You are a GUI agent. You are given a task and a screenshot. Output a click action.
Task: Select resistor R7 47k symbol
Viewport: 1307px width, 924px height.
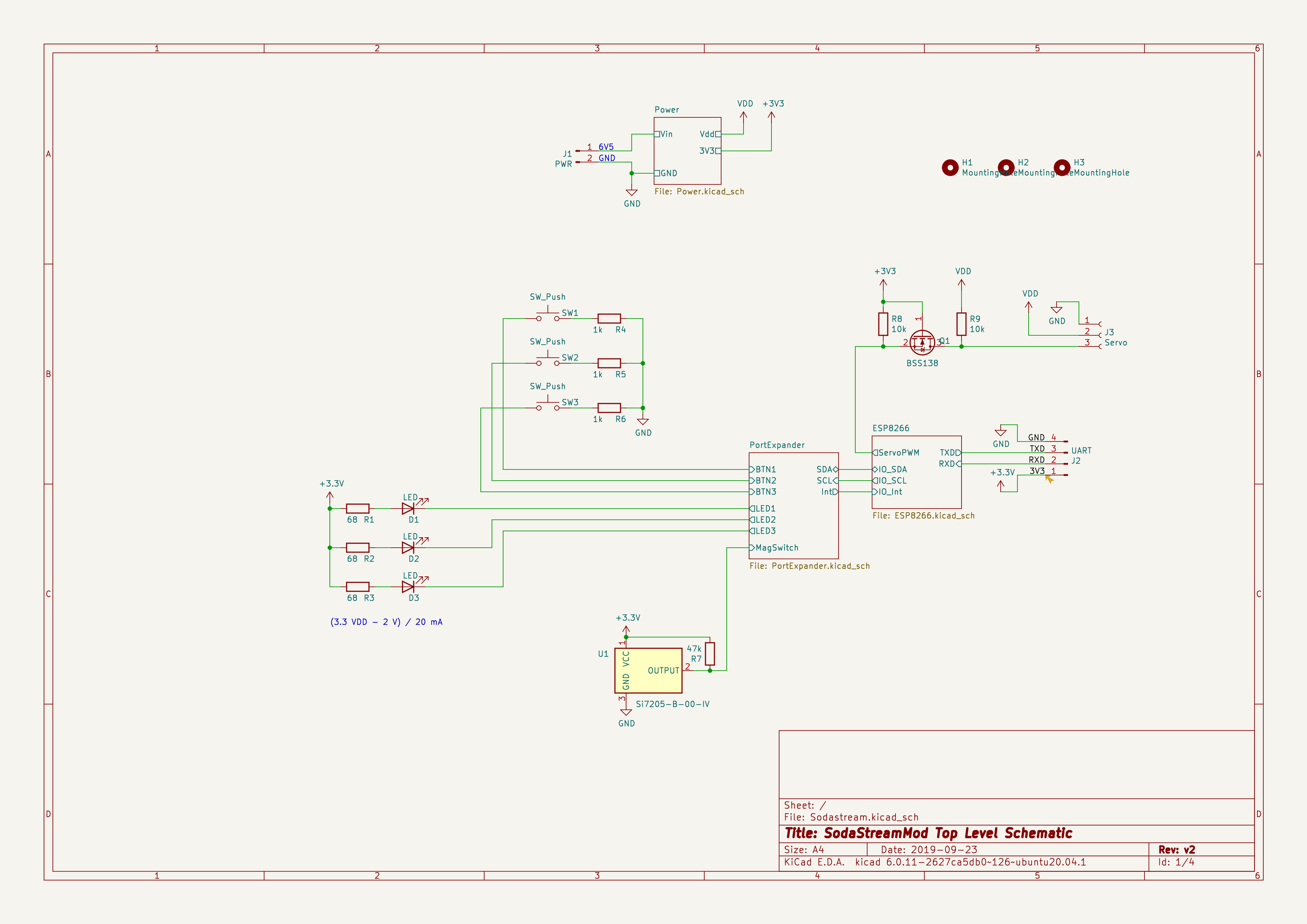tap(710, 654)
